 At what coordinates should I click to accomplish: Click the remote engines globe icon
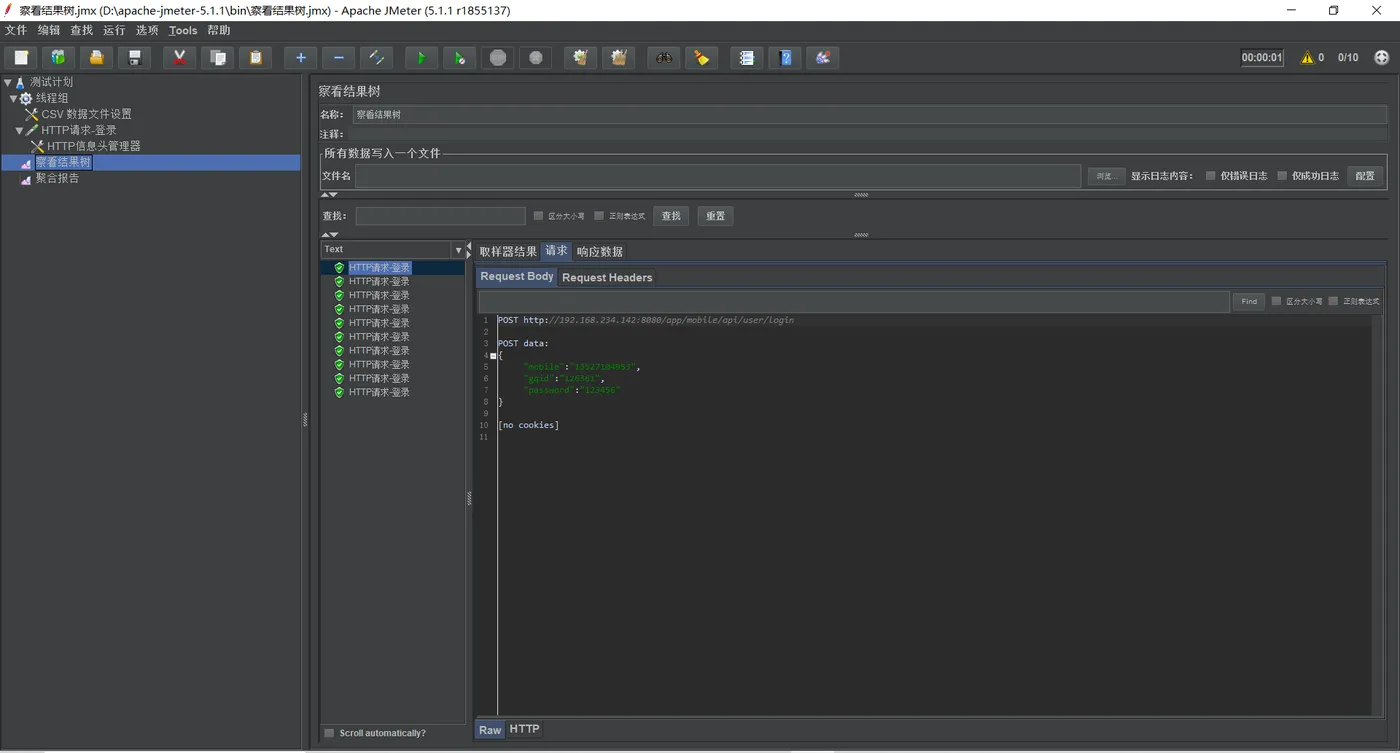point(1382,58)
